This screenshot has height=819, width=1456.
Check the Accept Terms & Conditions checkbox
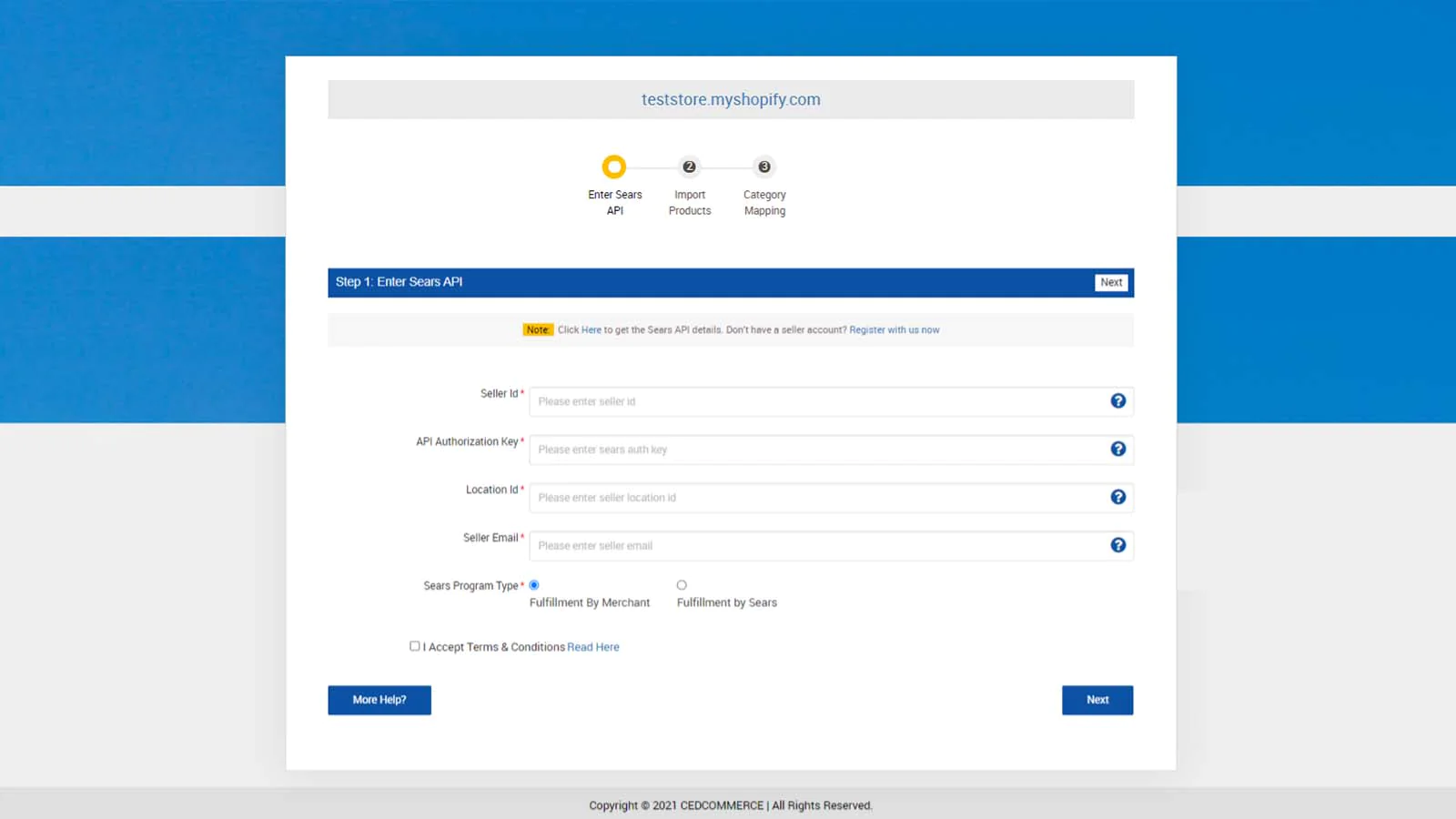[415, 646]
